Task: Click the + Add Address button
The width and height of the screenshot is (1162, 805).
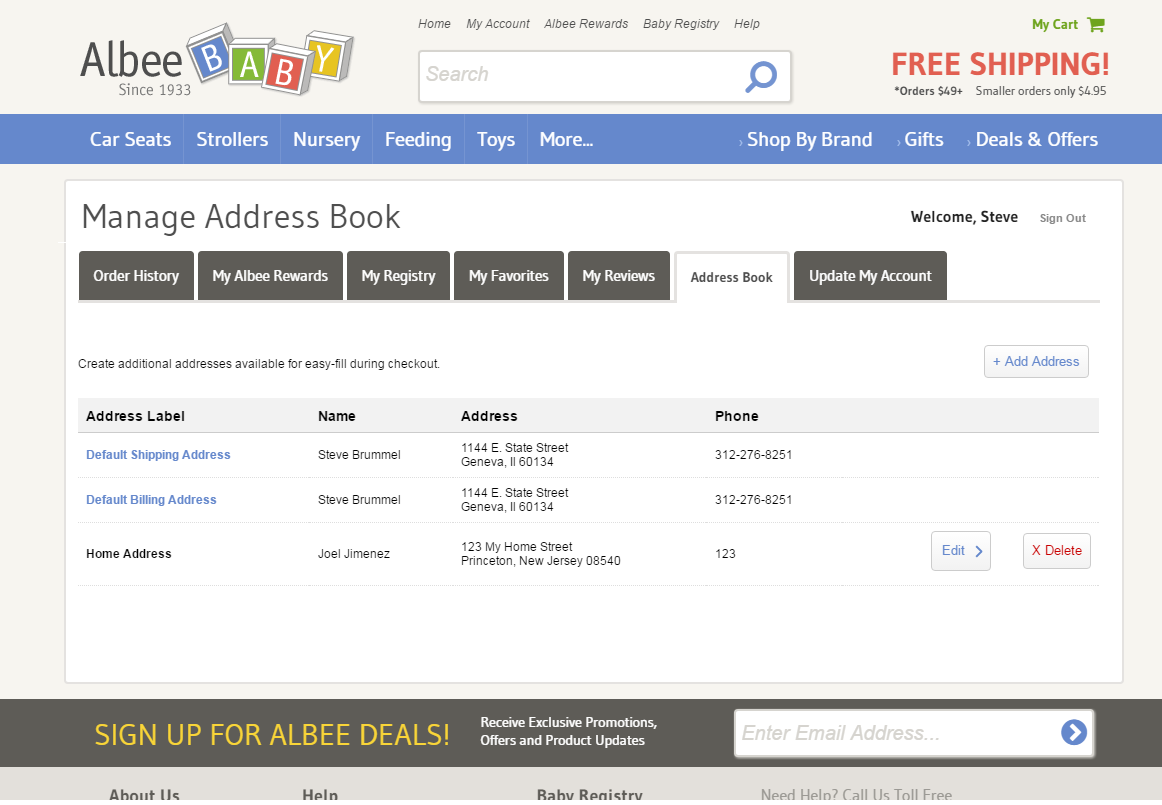Action: 1035,362
